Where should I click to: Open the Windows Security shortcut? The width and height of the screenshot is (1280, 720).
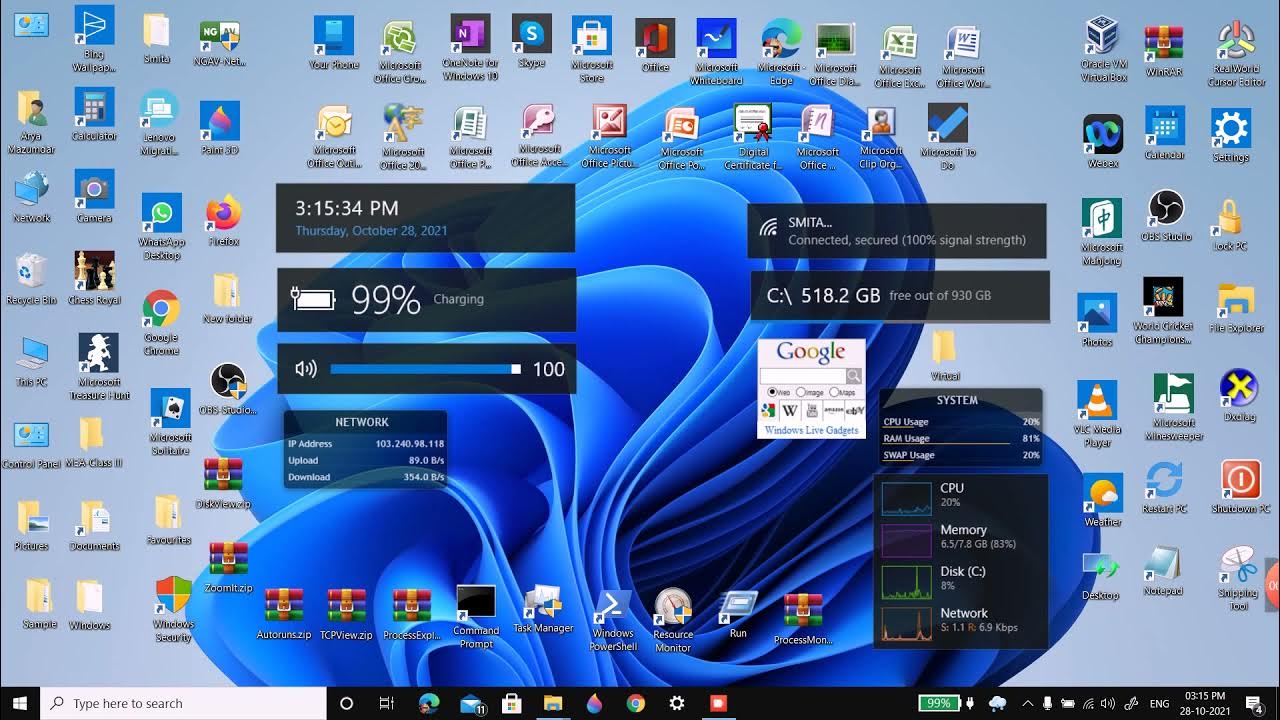(173, 609)
